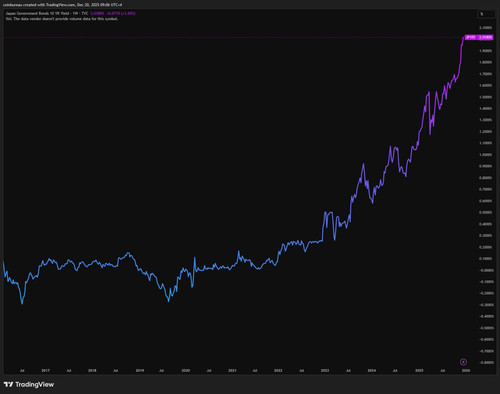Click the 2026 label on time axis
The height and width of the screenshot is (394, 500).
[x=466, y=370]
